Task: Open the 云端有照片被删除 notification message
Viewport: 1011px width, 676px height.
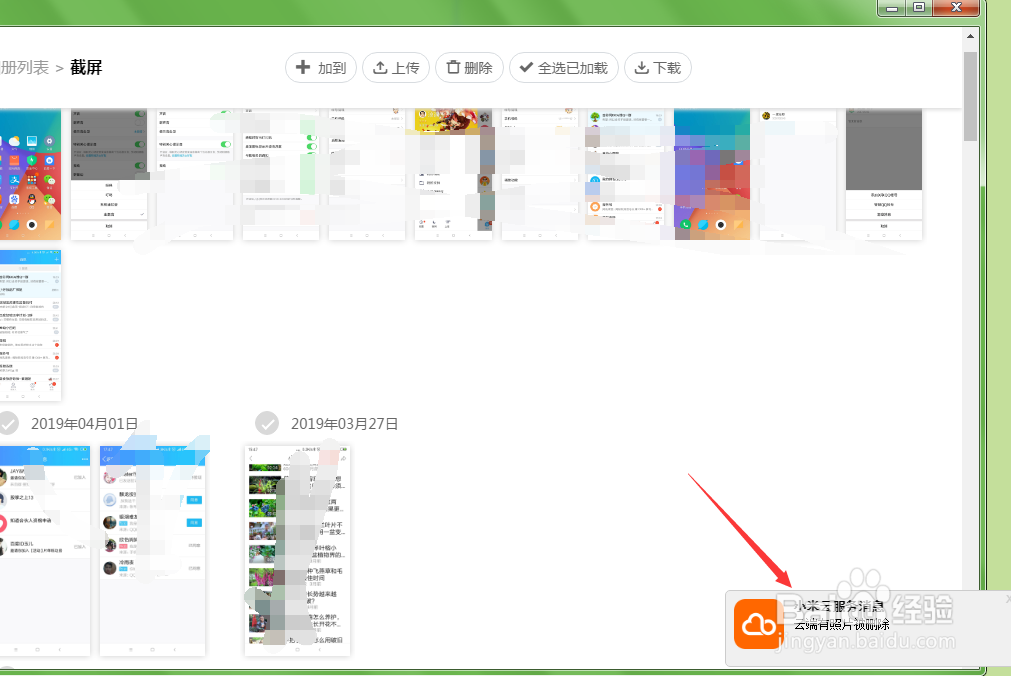Action: coord(841,624)
